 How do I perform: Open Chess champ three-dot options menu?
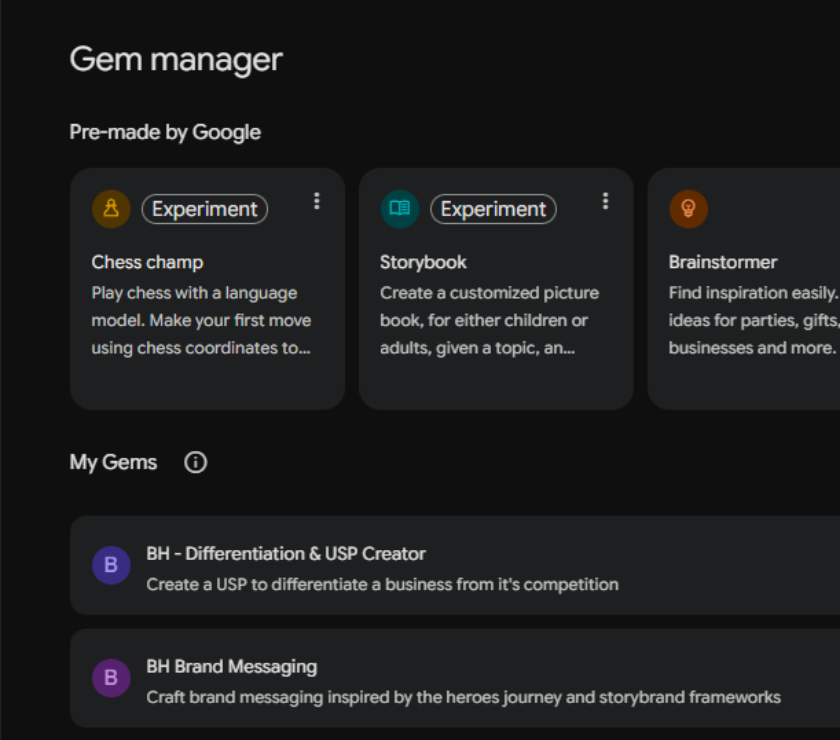tap(317, 201)
